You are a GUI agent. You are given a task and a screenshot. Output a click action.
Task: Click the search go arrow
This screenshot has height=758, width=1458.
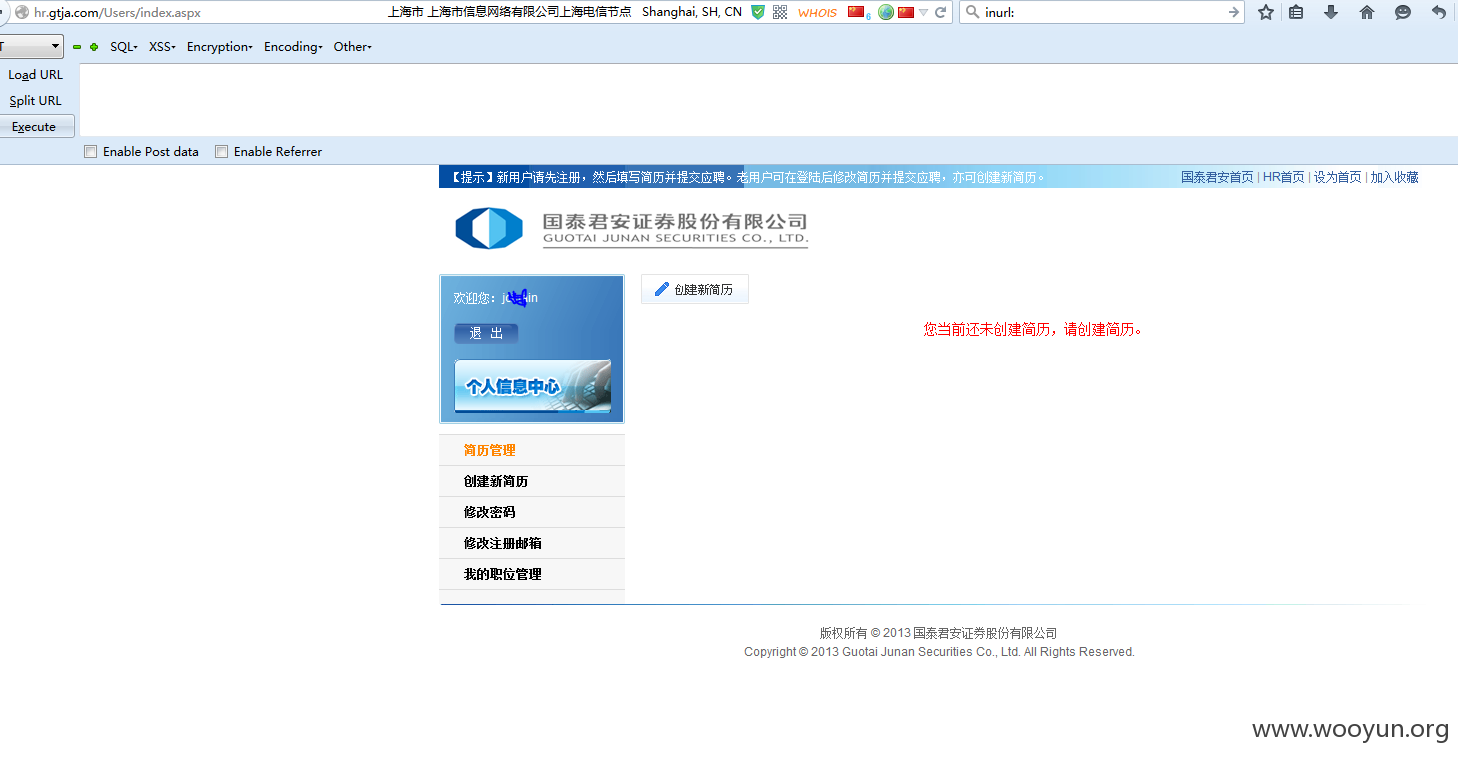[1234, 12]
